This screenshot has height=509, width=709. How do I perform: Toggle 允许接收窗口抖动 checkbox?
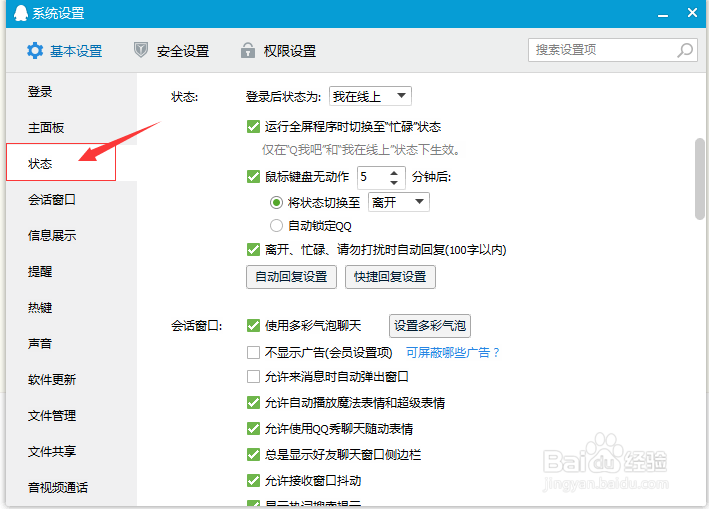253,481
